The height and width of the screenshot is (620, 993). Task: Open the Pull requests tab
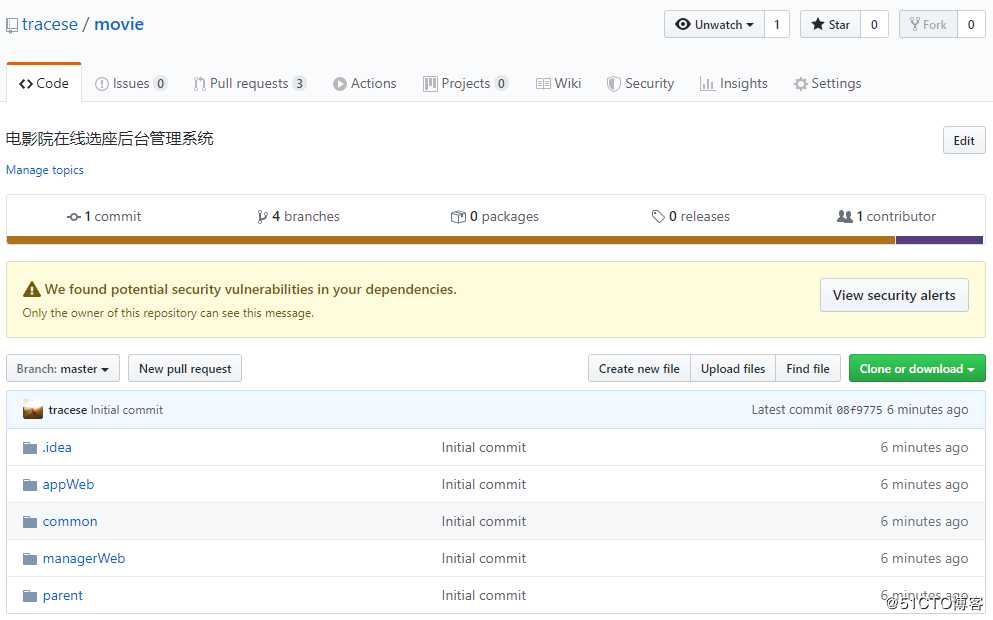pos(250,83)
